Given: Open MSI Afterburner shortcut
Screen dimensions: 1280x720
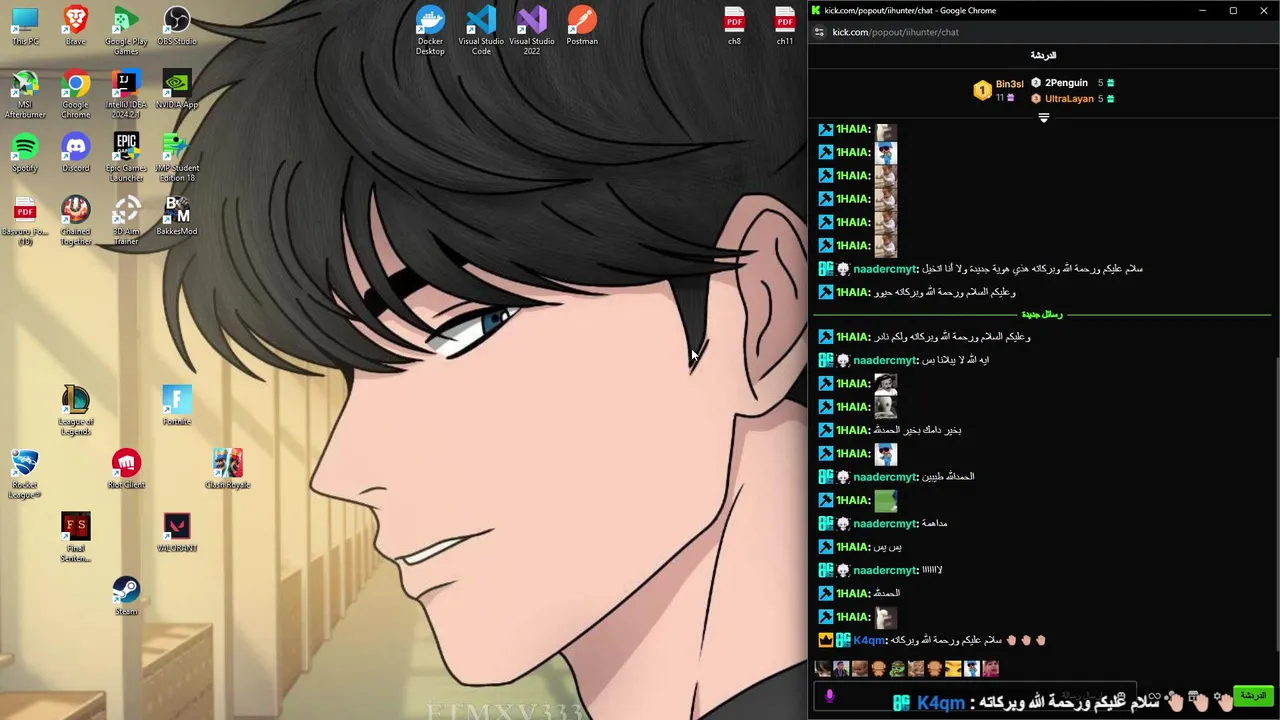Looking at the screenshot, I should [x=25, y=95].
